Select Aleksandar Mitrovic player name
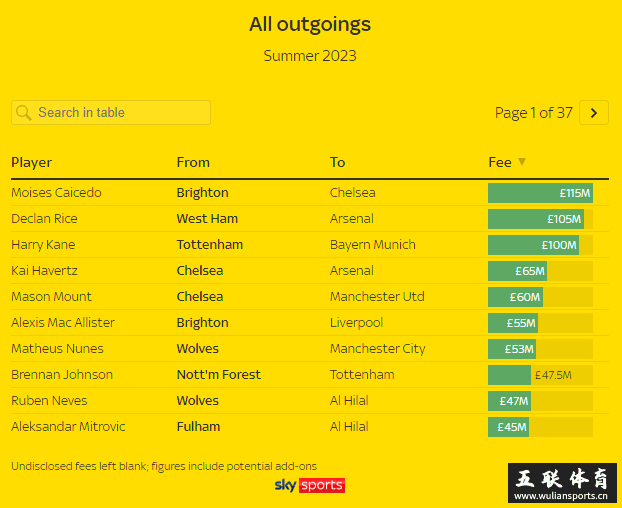 tap(68, 427)
